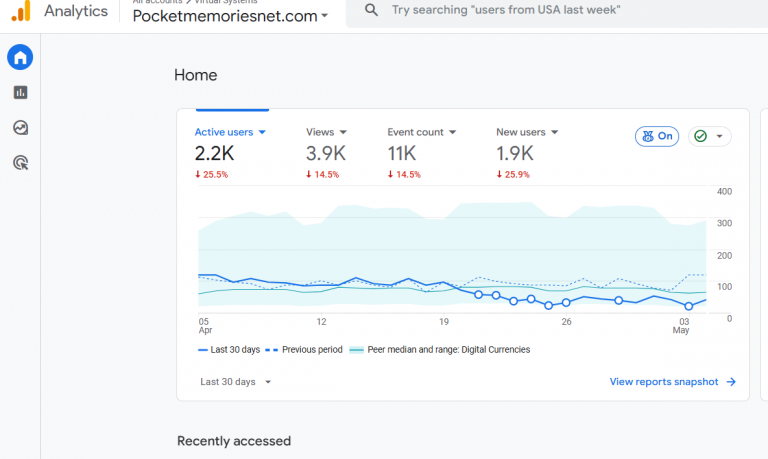This screenshot has height=459, width=768.
Task: Open the Advertising icon in sidebar
Action: point(20,163)
